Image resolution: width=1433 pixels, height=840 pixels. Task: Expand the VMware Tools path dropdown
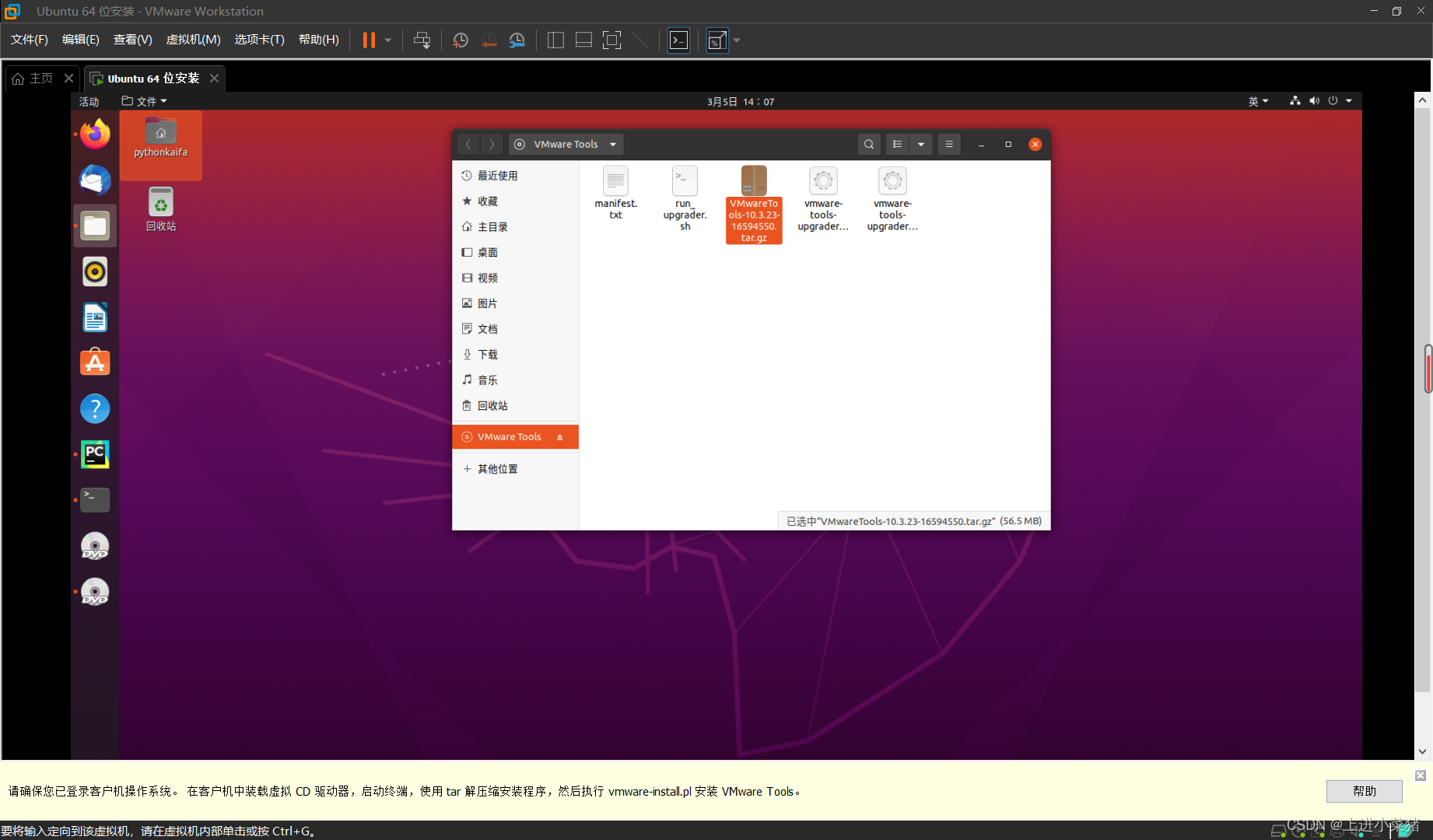[613, 144]
